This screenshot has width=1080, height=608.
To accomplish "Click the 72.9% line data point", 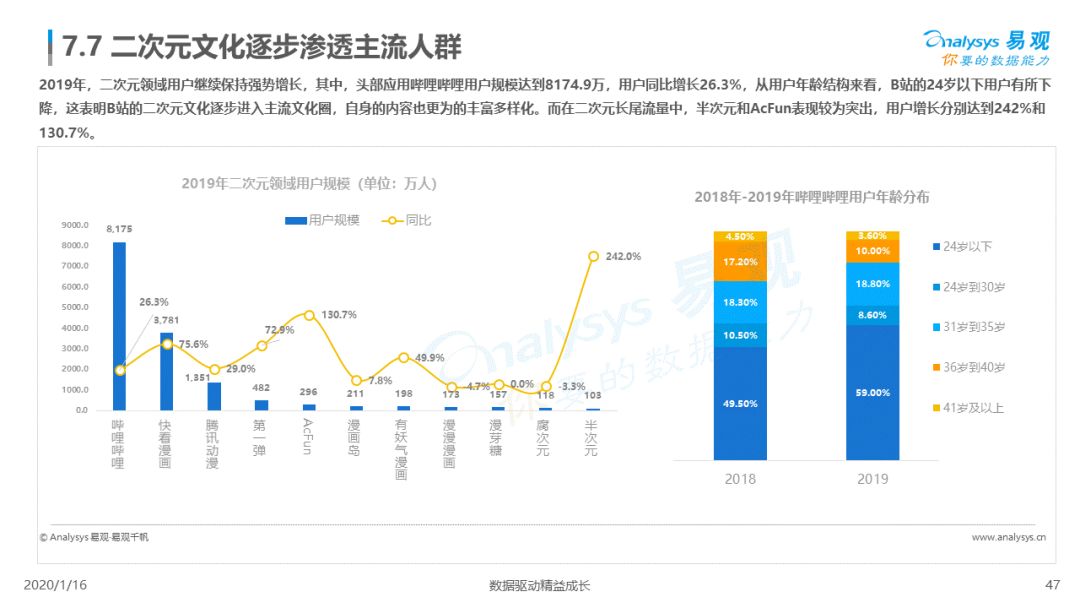I will coord(262,346).
